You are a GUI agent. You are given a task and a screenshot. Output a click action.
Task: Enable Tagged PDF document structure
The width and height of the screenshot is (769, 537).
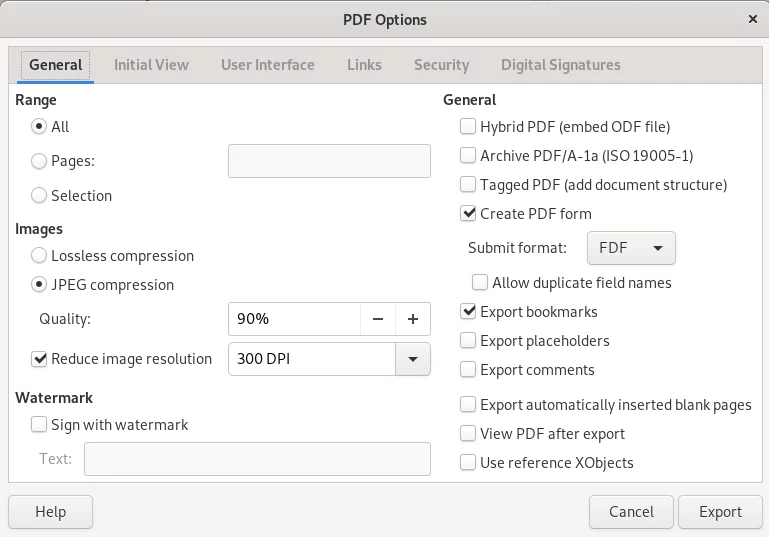468,184
